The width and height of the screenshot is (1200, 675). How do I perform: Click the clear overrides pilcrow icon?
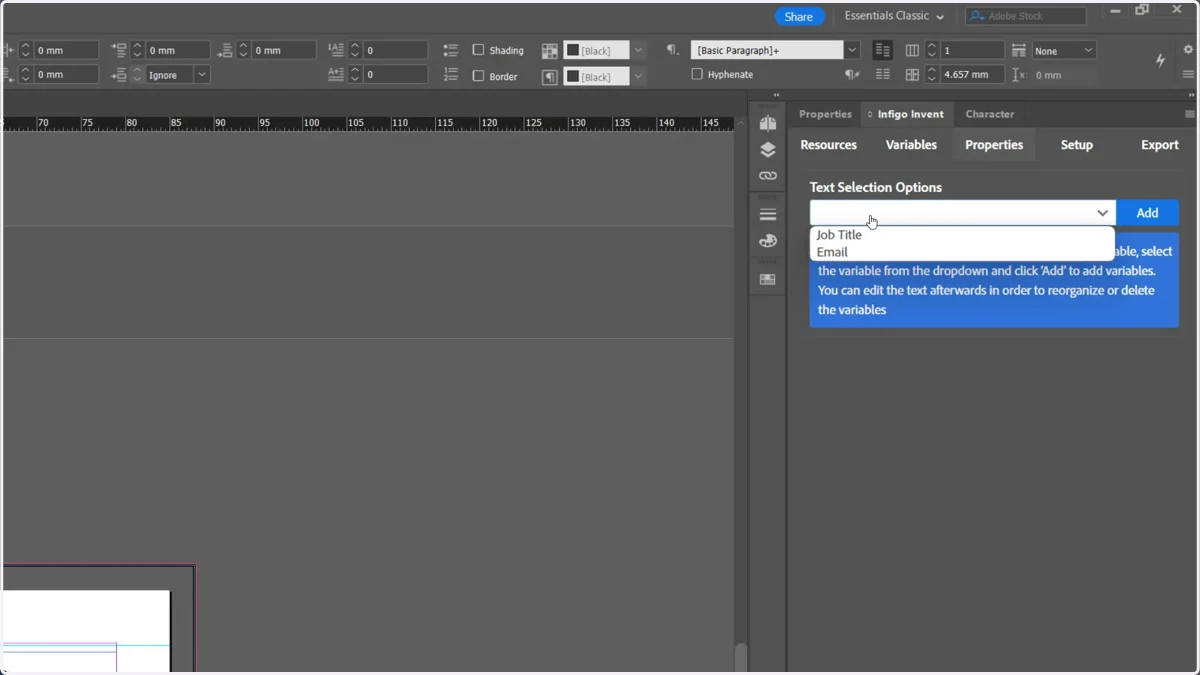point(852,75)
